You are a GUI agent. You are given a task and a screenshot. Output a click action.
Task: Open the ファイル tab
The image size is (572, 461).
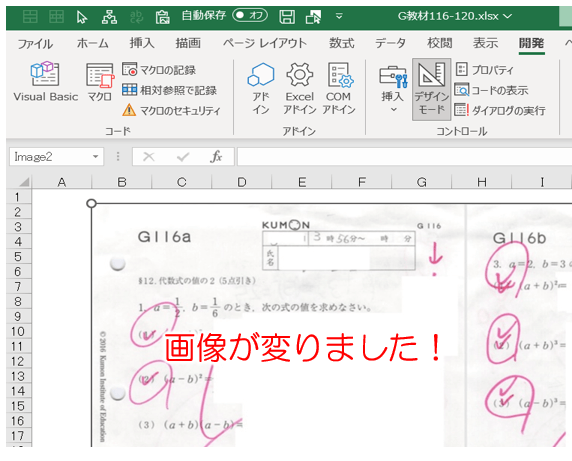35,44
